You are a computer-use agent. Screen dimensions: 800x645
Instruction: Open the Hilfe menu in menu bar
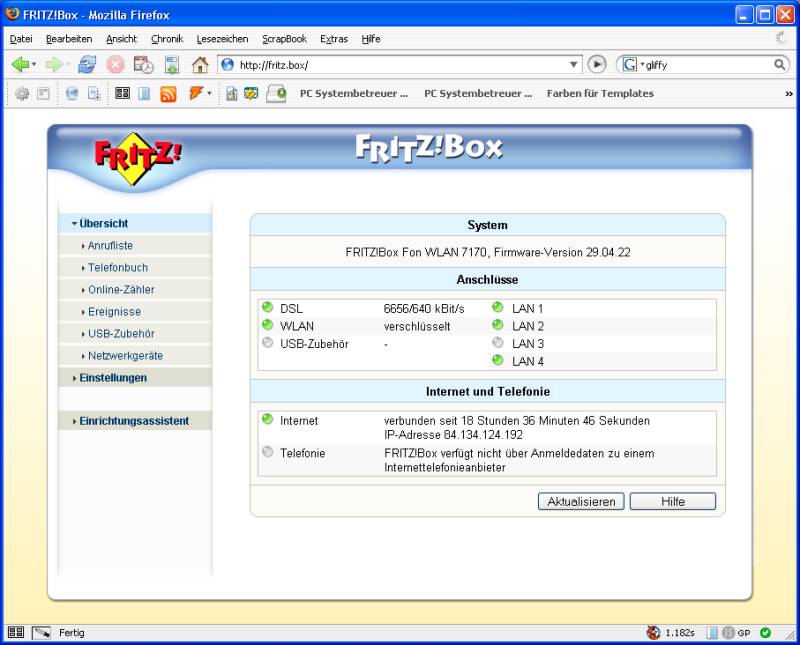tap(371, 39)
